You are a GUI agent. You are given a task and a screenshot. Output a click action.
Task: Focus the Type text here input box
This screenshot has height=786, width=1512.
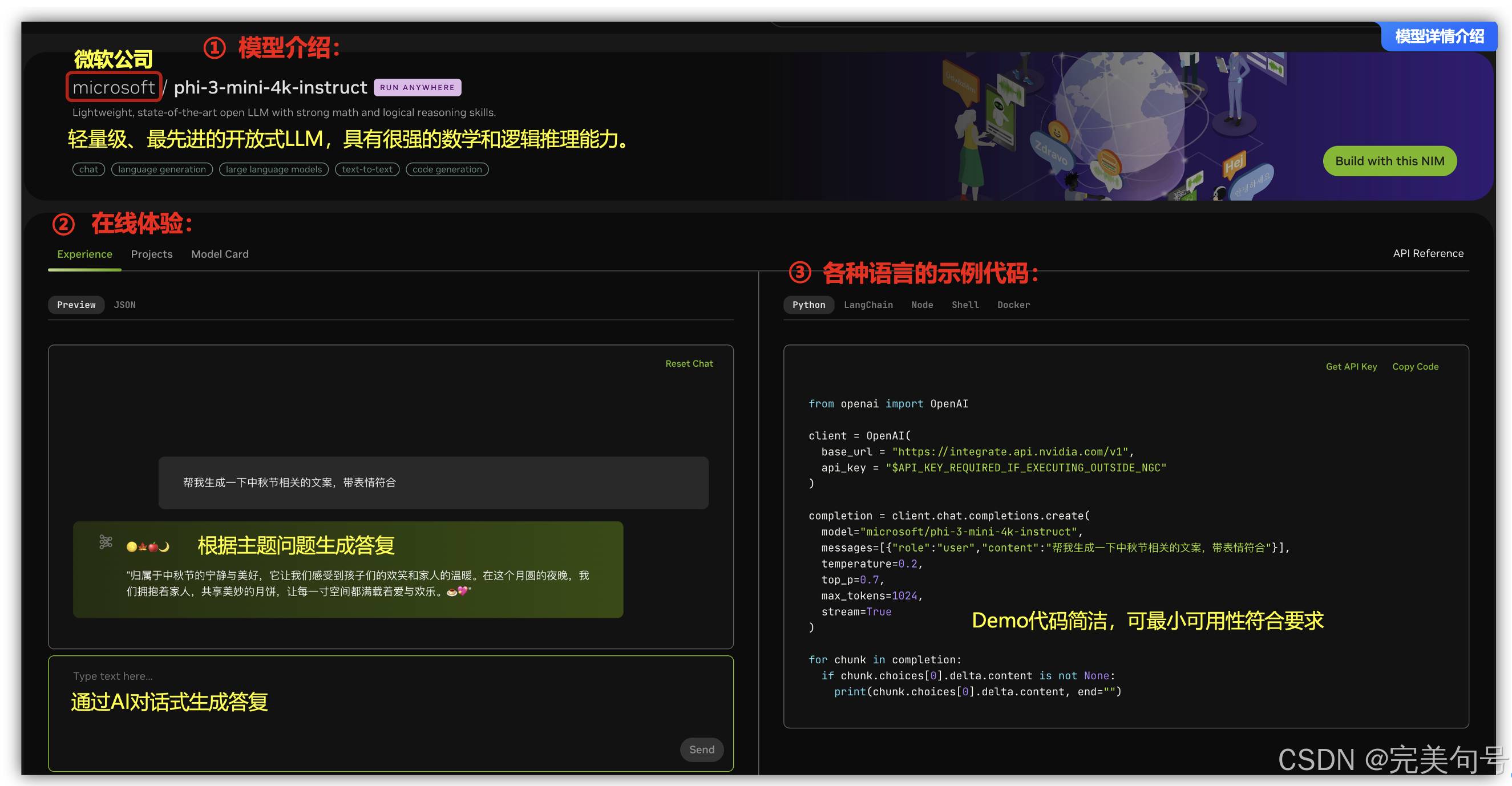click(391, 713)
